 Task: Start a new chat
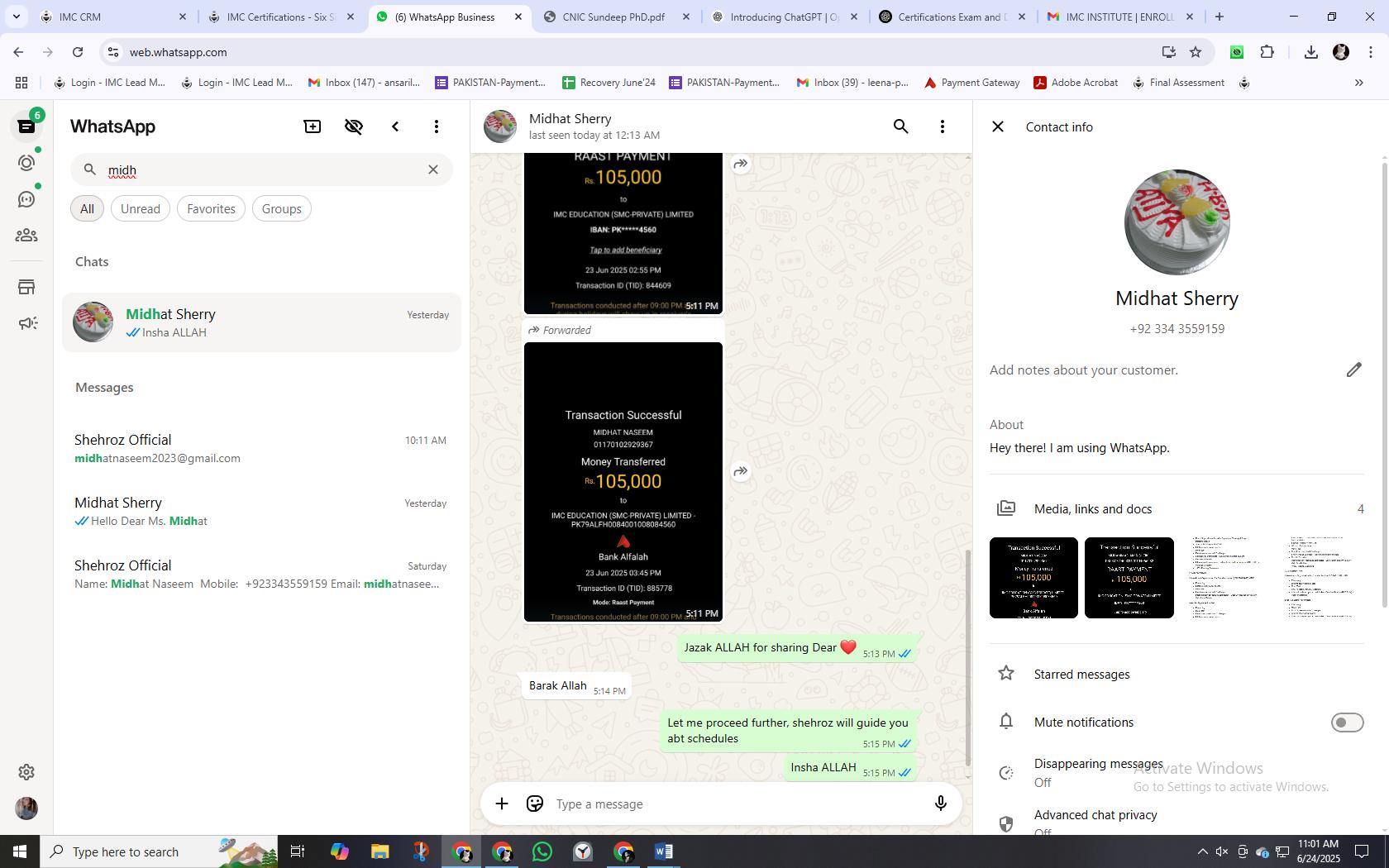tap(313, 126)
